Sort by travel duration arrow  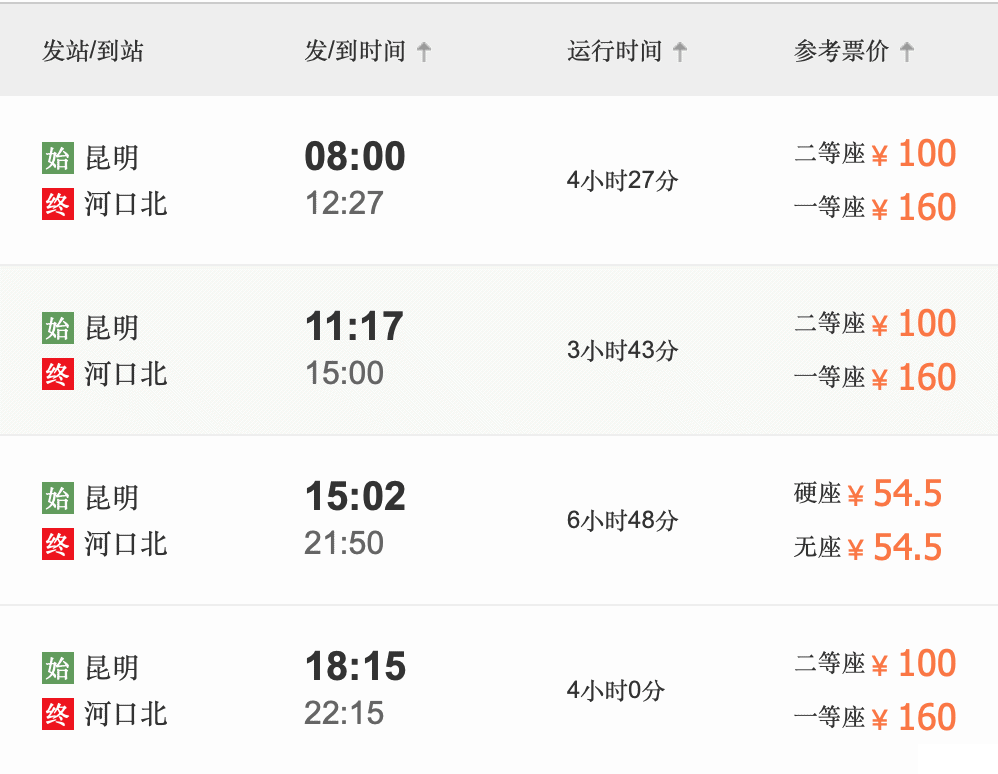(680, 52)
